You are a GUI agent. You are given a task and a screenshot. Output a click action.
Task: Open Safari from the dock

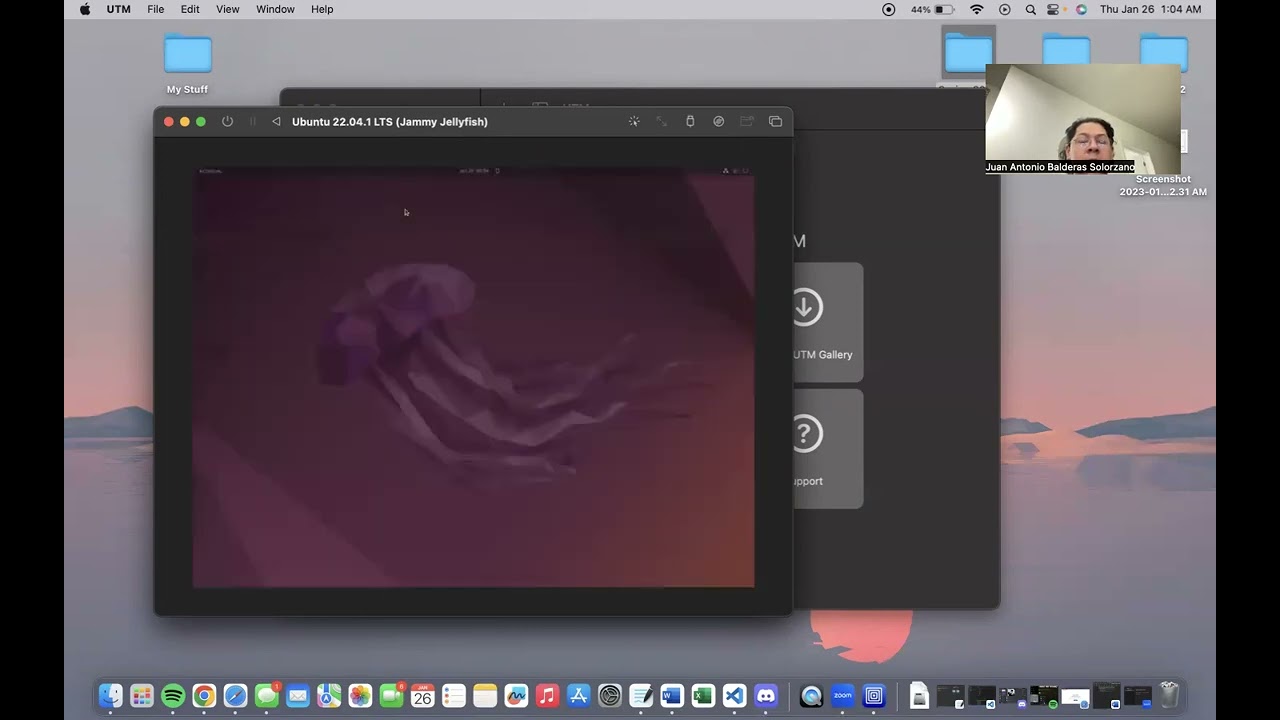[235, 695]
